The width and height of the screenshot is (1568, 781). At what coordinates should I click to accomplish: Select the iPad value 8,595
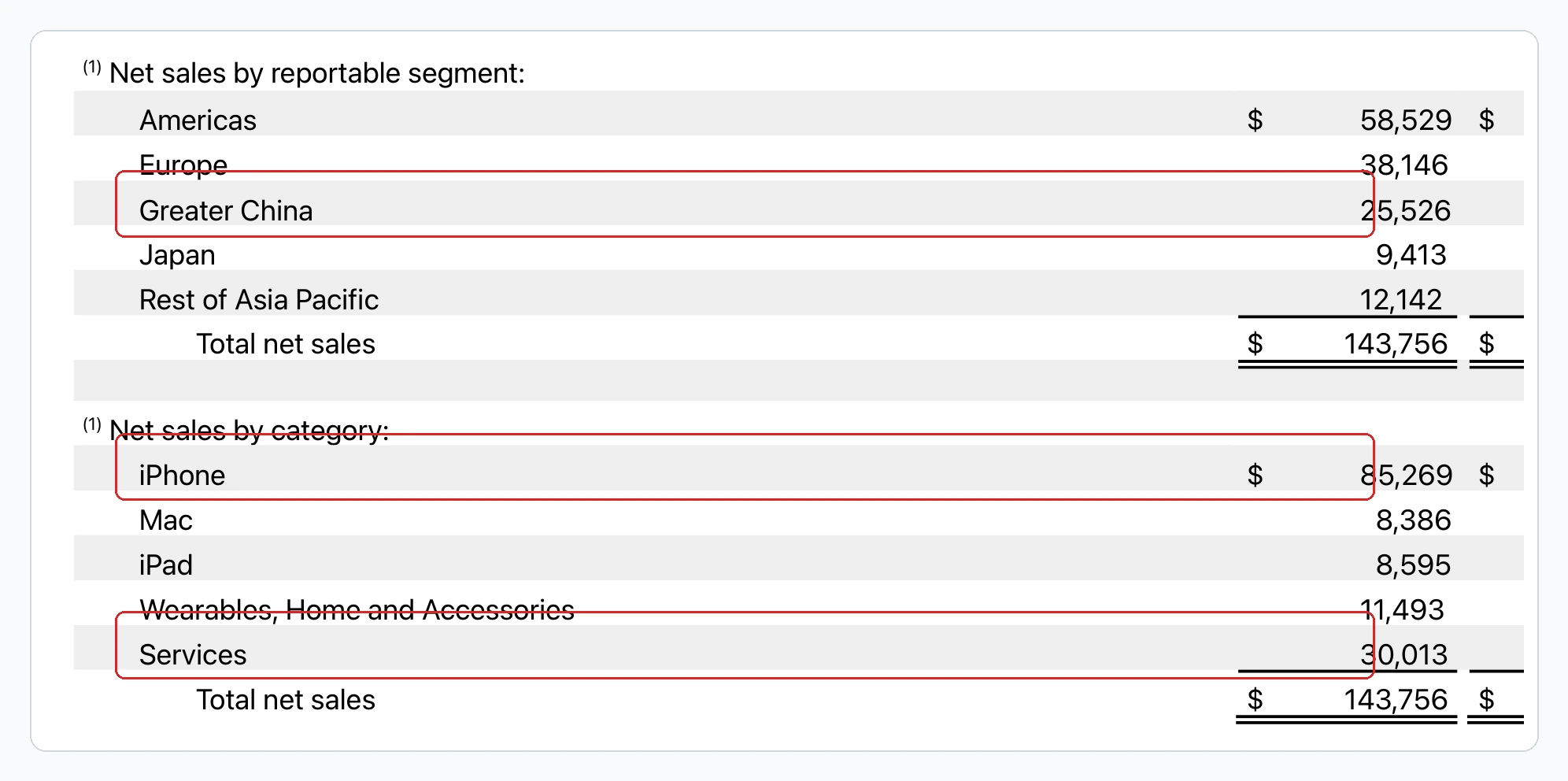[1413, 565]
